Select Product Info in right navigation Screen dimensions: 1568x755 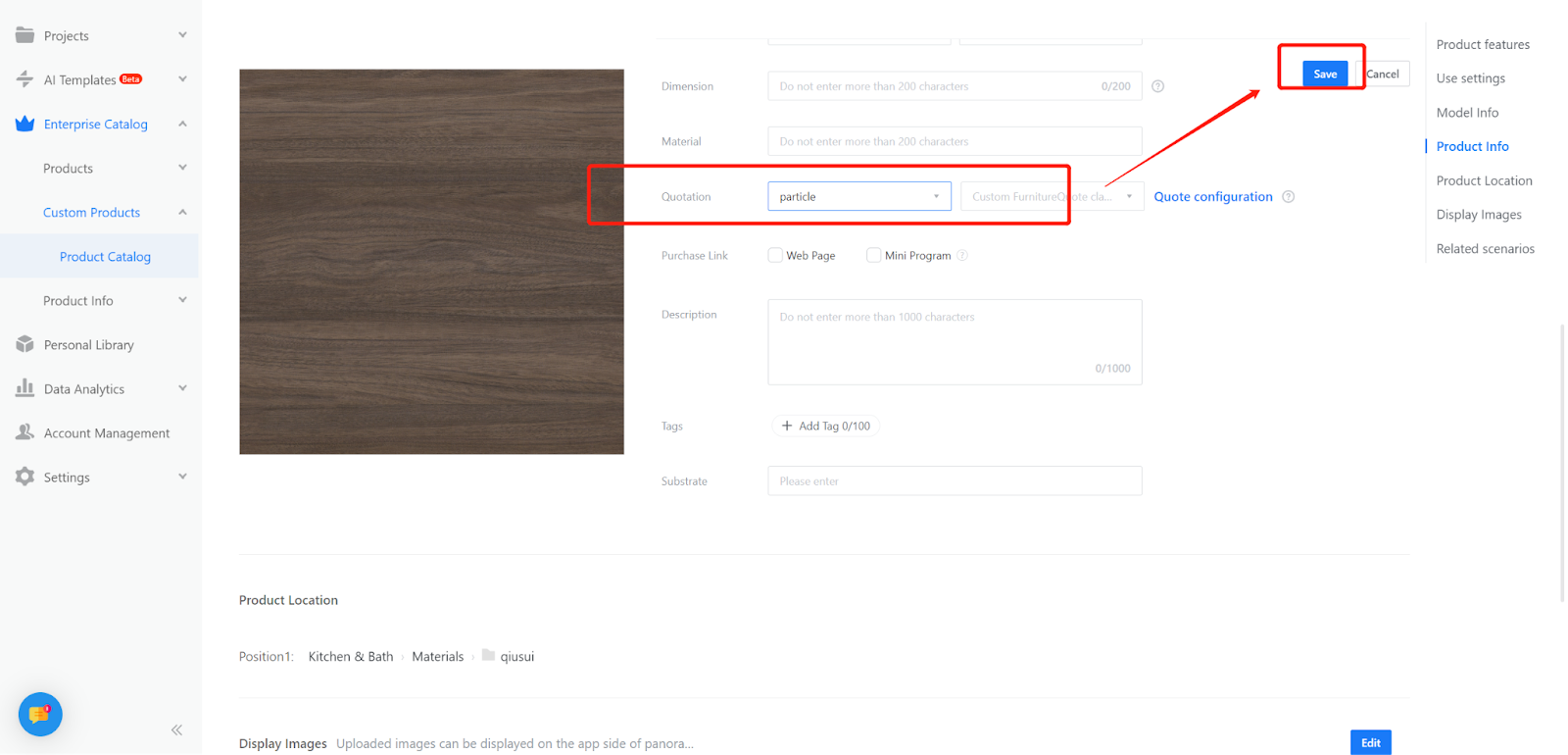tap(1472, 146)
